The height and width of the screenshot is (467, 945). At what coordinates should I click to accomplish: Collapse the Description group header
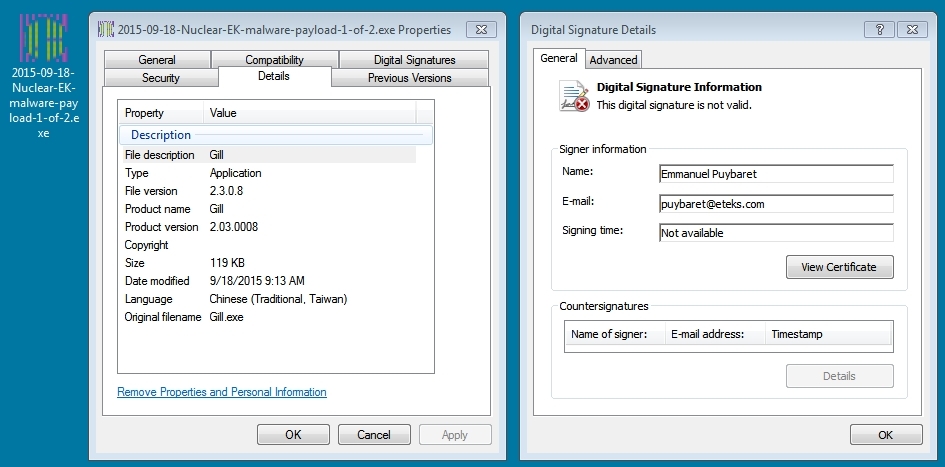click(161, 135)
